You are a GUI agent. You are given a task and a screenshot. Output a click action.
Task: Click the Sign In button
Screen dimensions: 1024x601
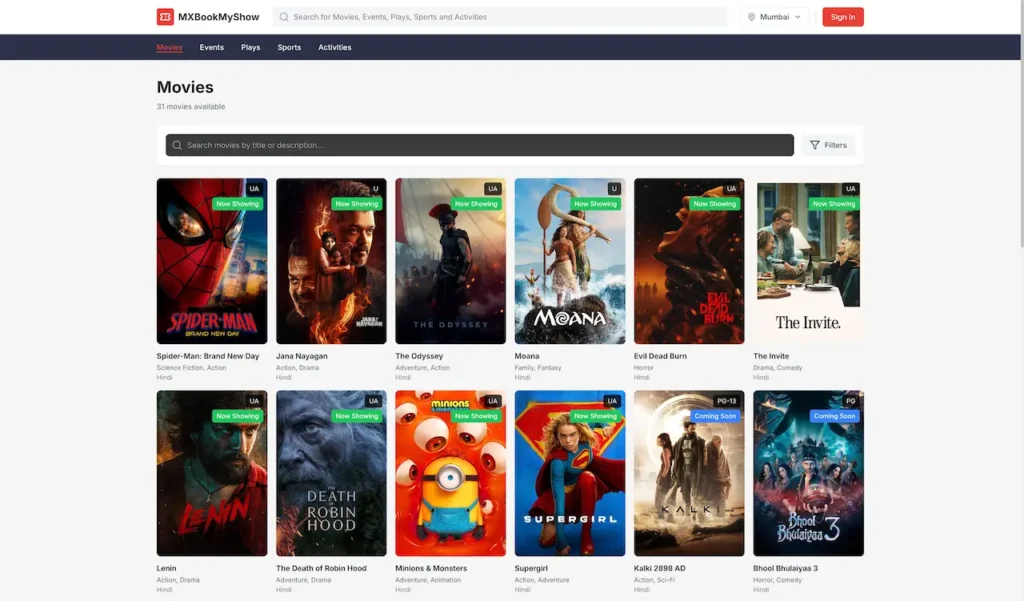pyautogui.click(x=842, y=17)
